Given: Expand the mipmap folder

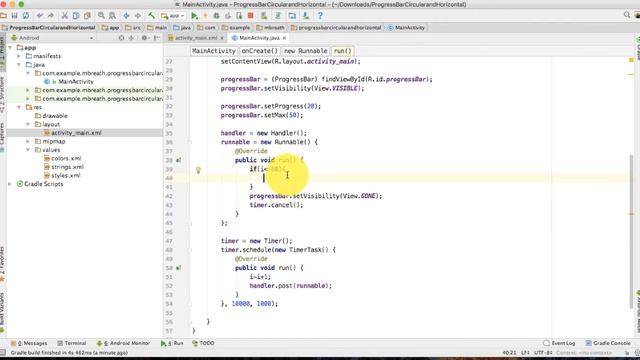Looking at the screenshot, I should click(28, 142).
